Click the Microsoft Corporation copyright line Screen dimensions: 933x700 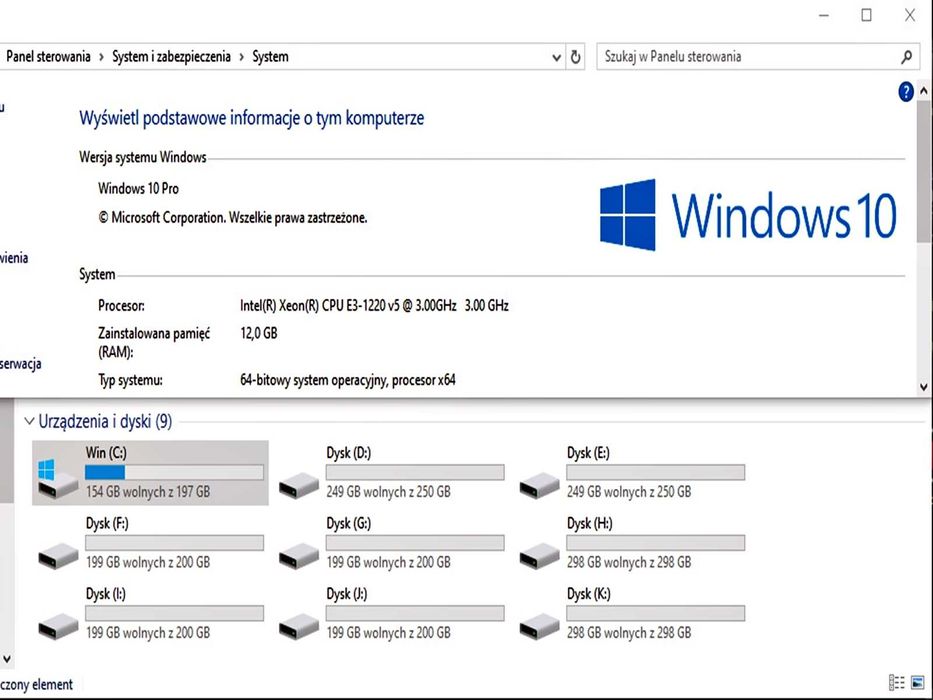click(x=233, y=218)
